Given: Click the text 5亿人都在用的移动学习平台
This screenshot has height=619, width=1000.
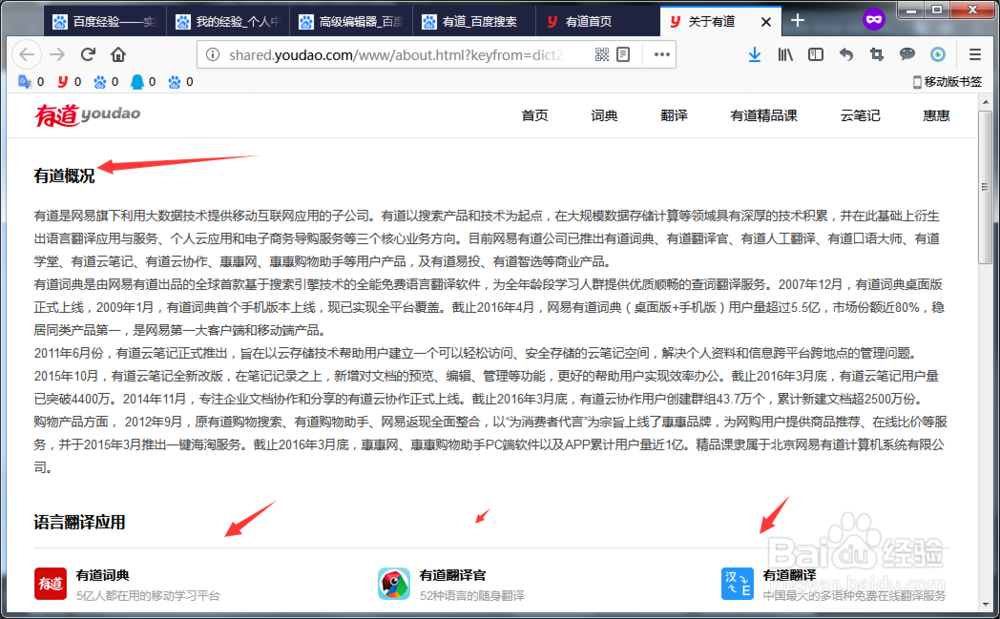Looking at the screenshot, I should click(x=148, y=595).
